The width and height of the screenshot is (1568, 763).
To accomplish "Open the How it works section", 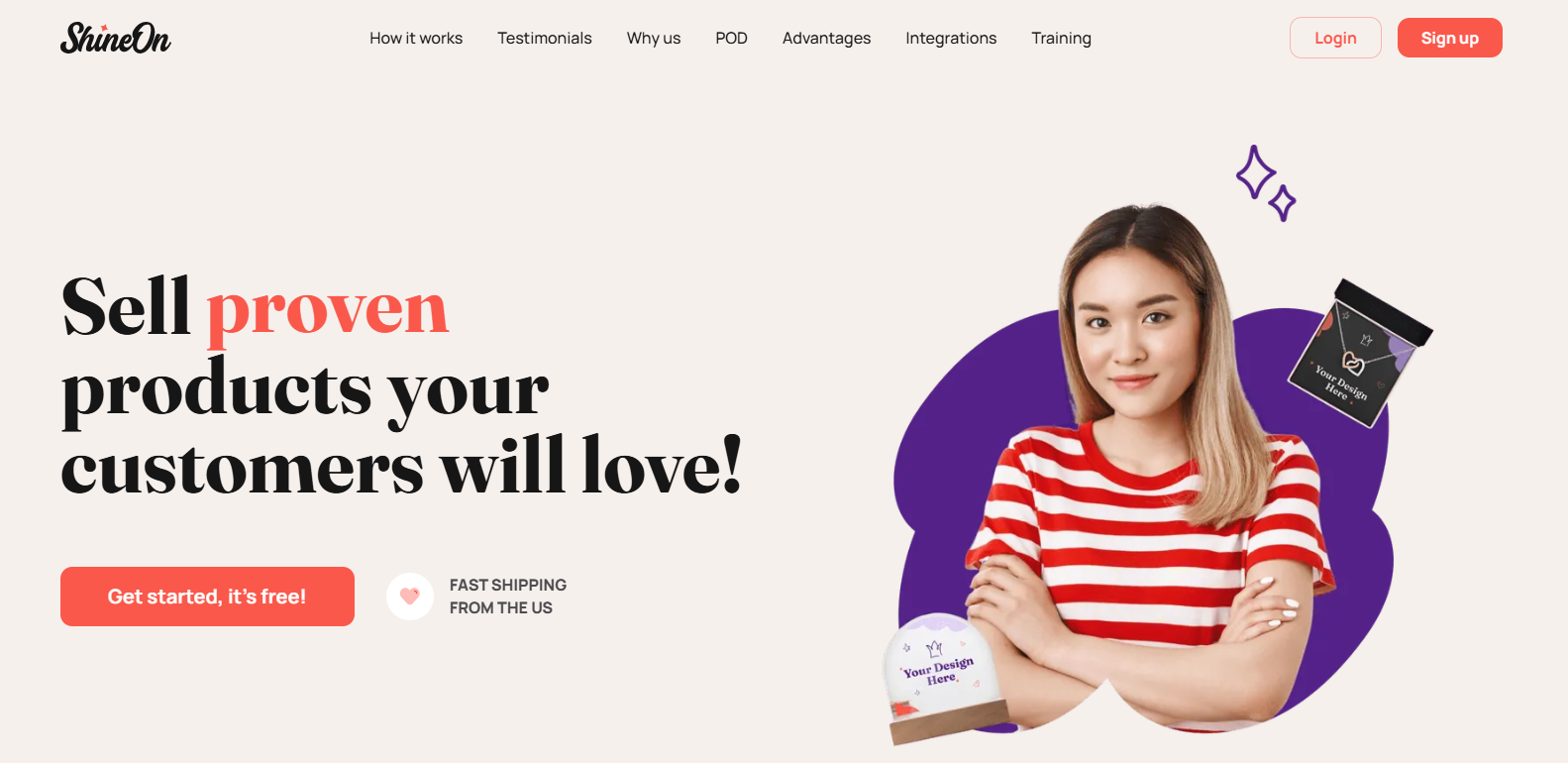I will click(416, 38).
